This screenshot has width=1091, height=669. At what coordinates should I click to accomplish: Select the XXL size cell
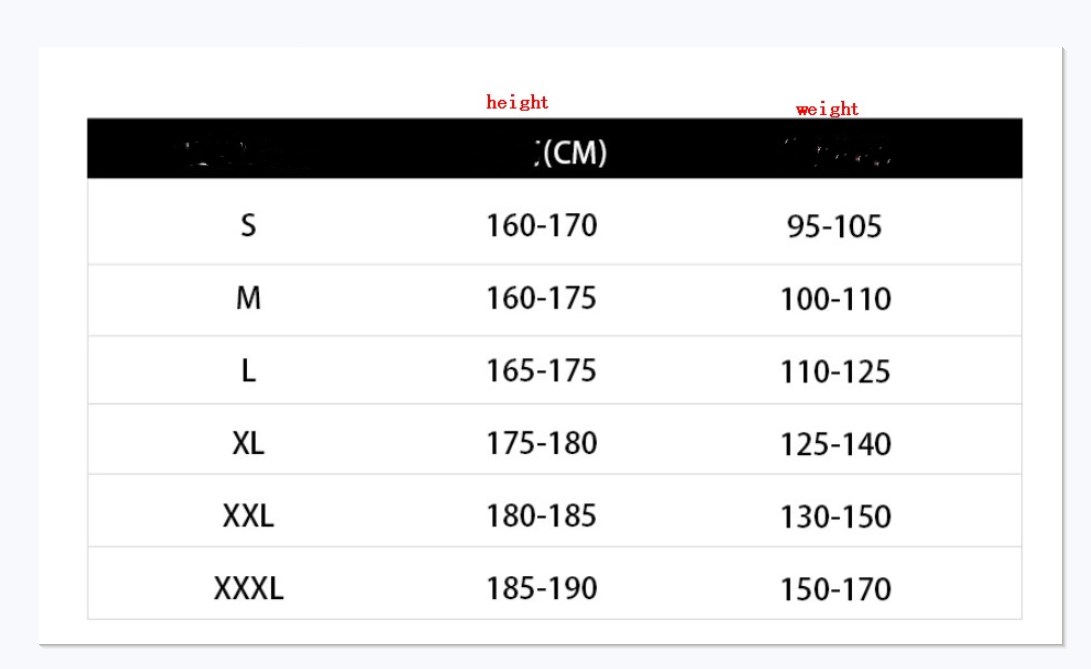point(248,516)
